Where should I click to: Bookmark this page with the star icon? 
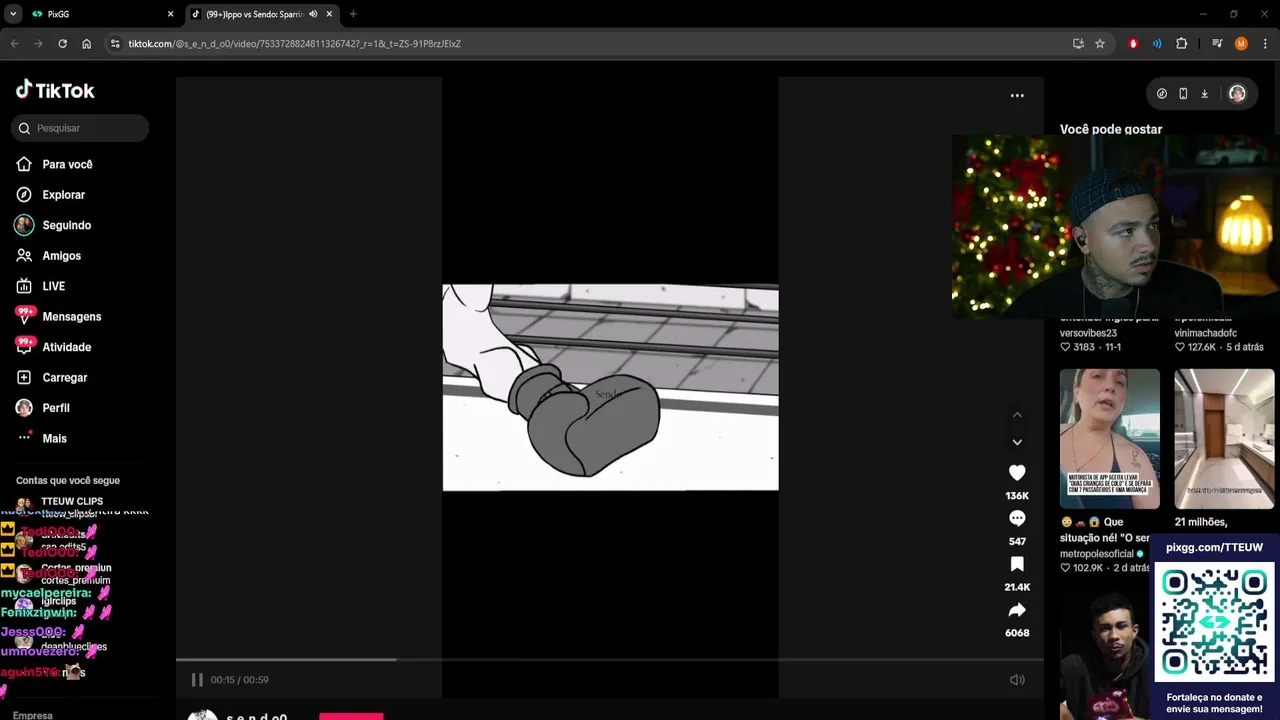[x=1100, y=44]
